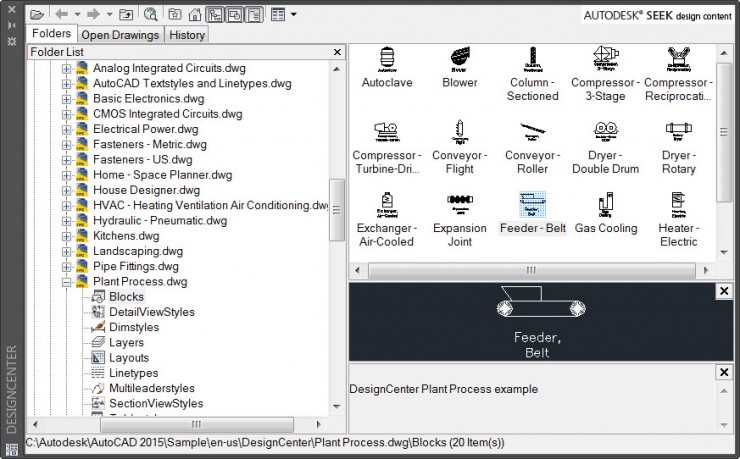Expand Electrical Power.dwg tree node
The image size is (740, 459).
[x=67, y=129]
